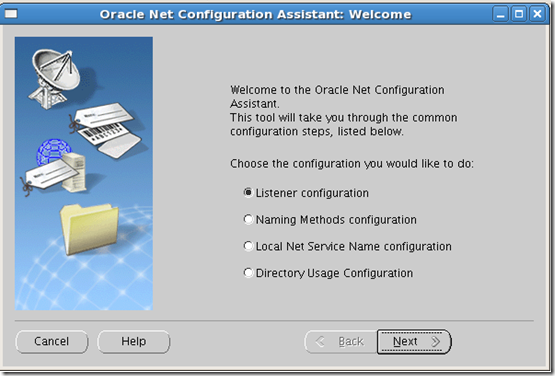Minimize the Oracle Net Configuration window
555x376 pixels.
[x=500, y=14]
